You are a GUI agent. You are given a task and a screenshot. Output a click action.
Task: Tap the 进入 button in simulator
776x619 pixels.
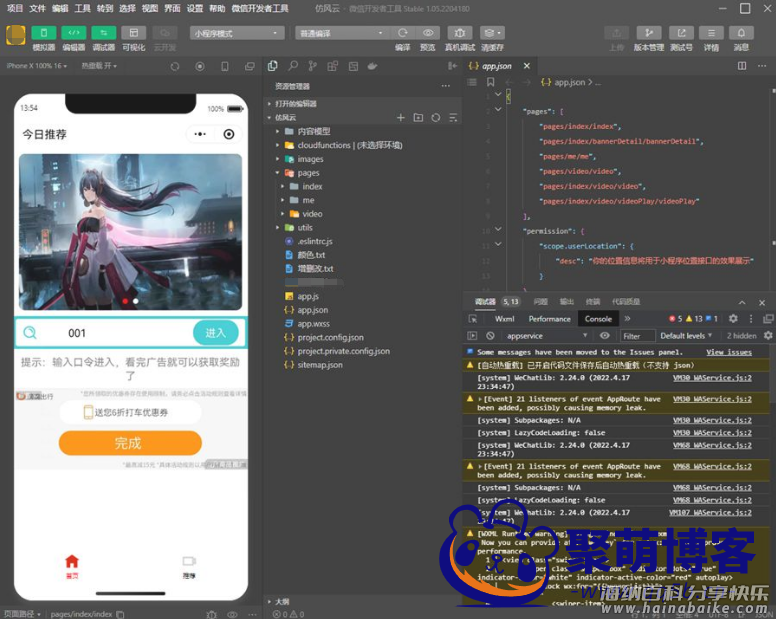tap(215, 333)
